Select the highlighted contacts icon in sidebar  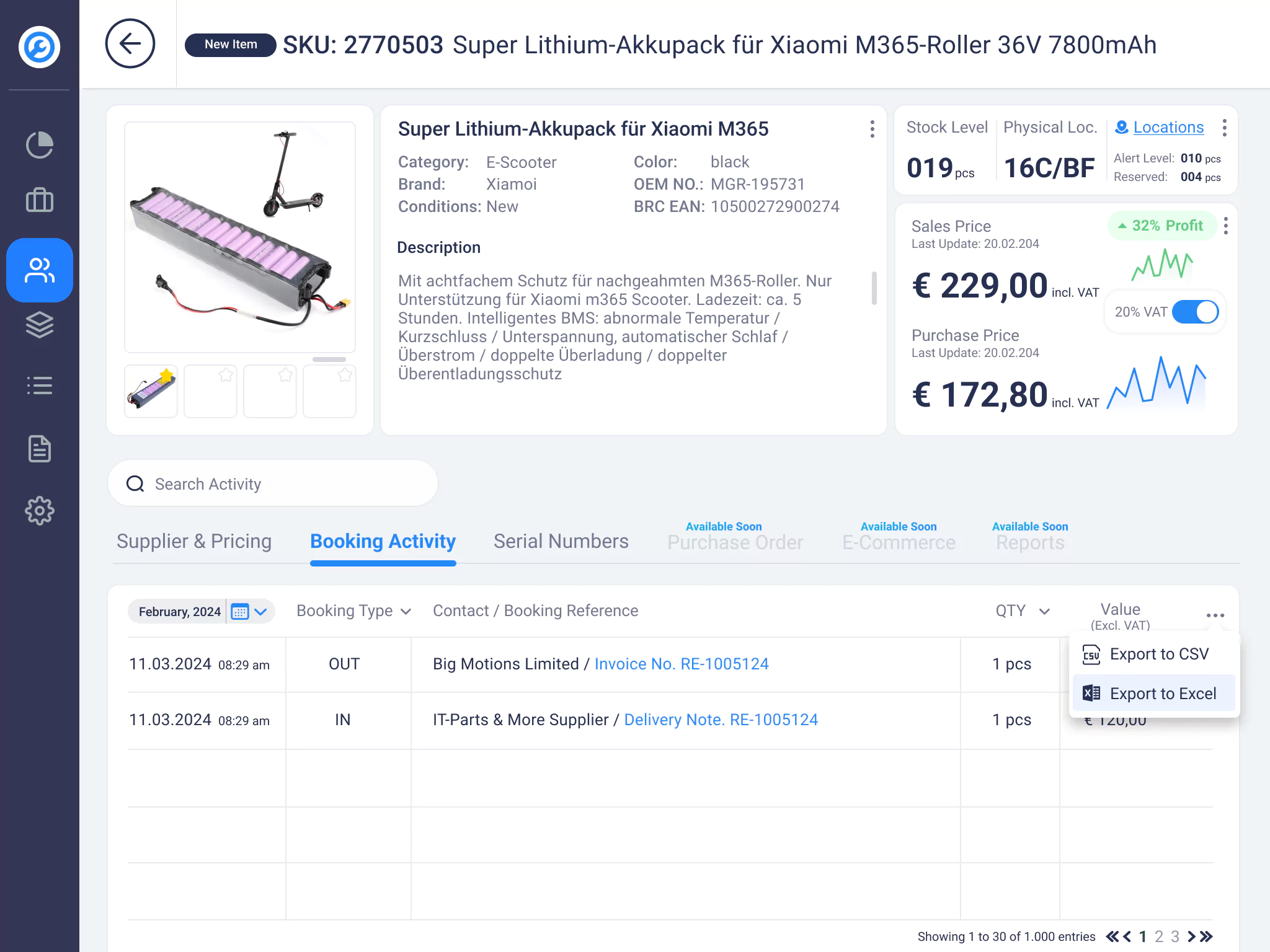point(39,270)
